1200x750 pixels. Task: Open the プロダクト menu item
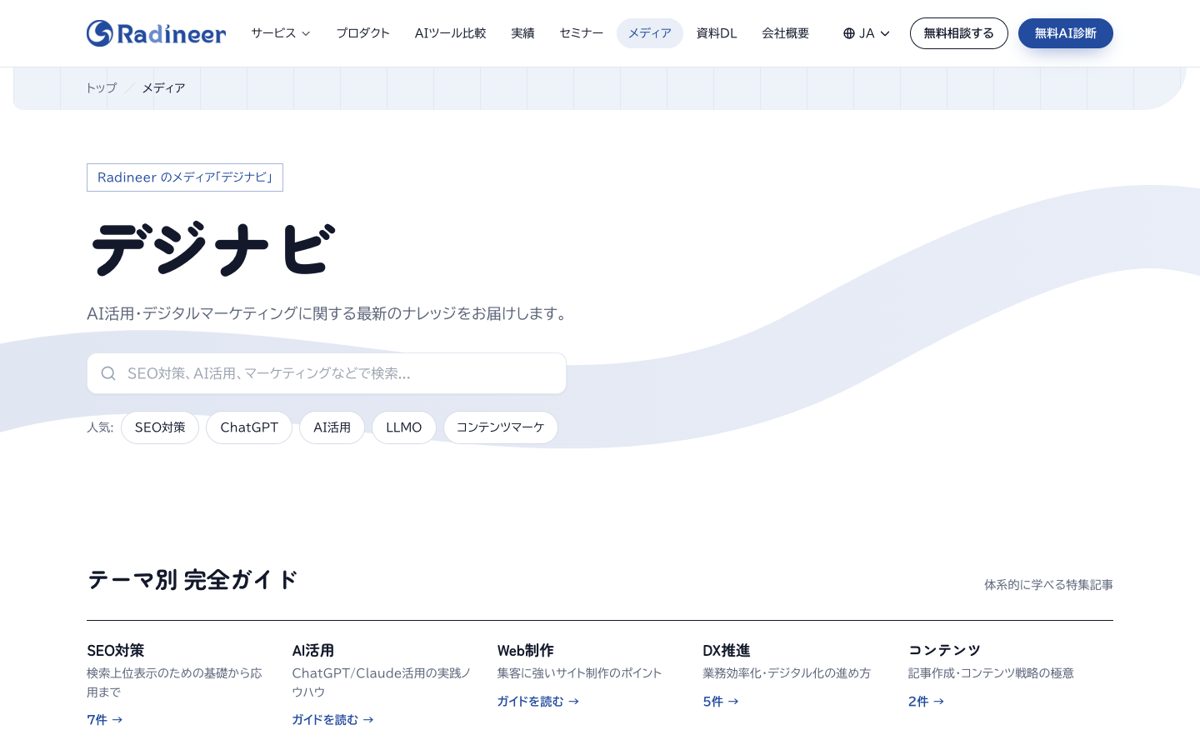pos(363,33)
